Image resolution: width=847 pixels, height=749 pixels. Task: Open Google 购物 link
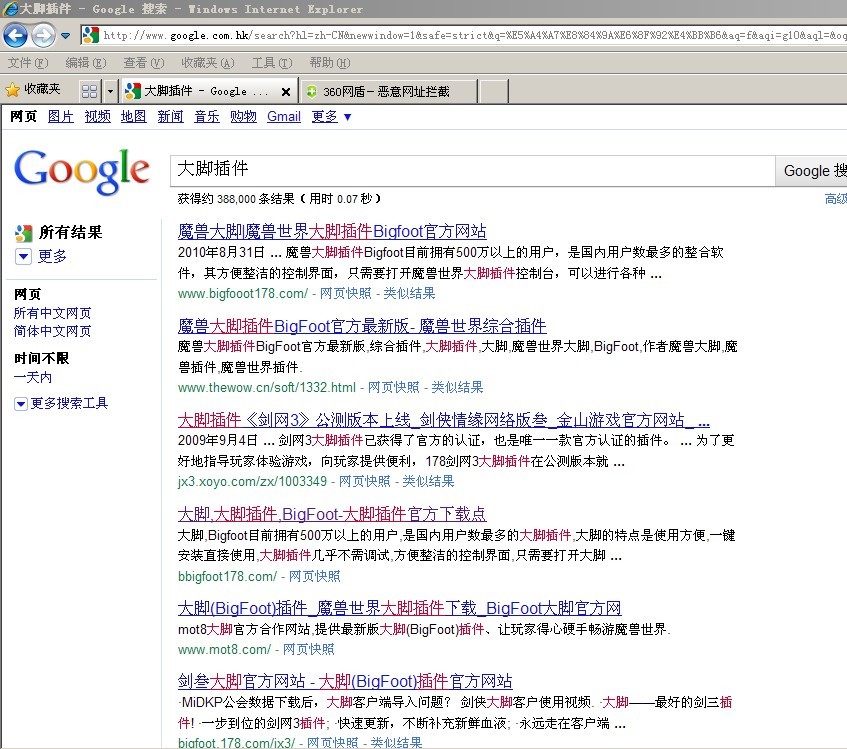[x=243, y=116]
